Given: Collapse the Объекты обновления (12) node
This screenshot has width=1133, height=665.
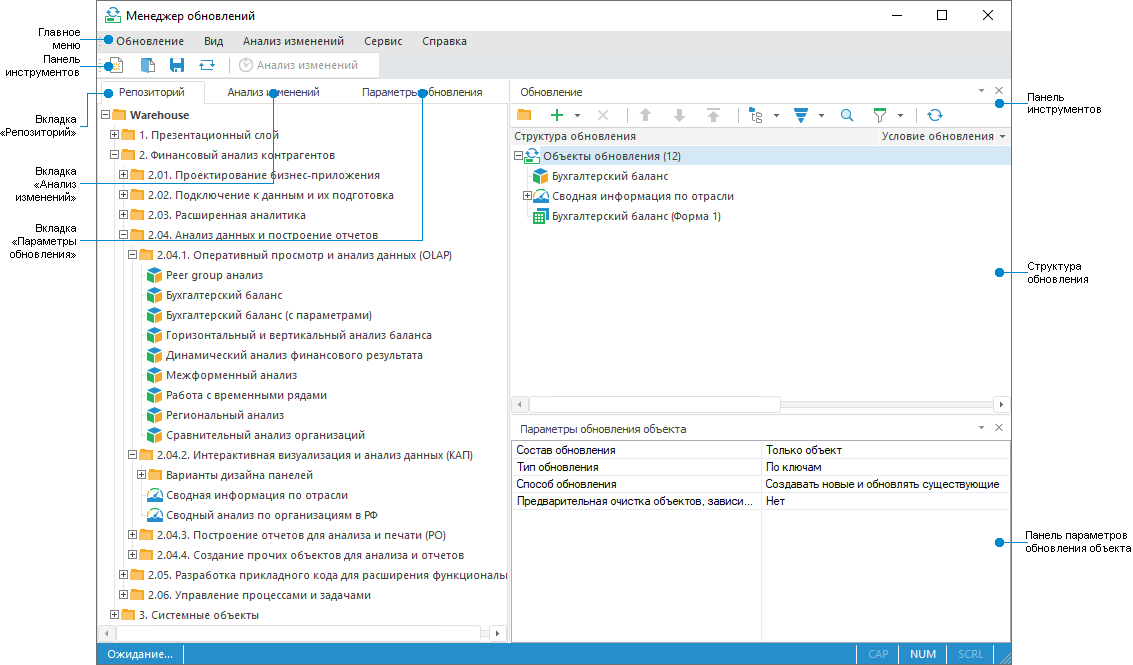Looking at the screenshot, I should [x=519, y=156].
